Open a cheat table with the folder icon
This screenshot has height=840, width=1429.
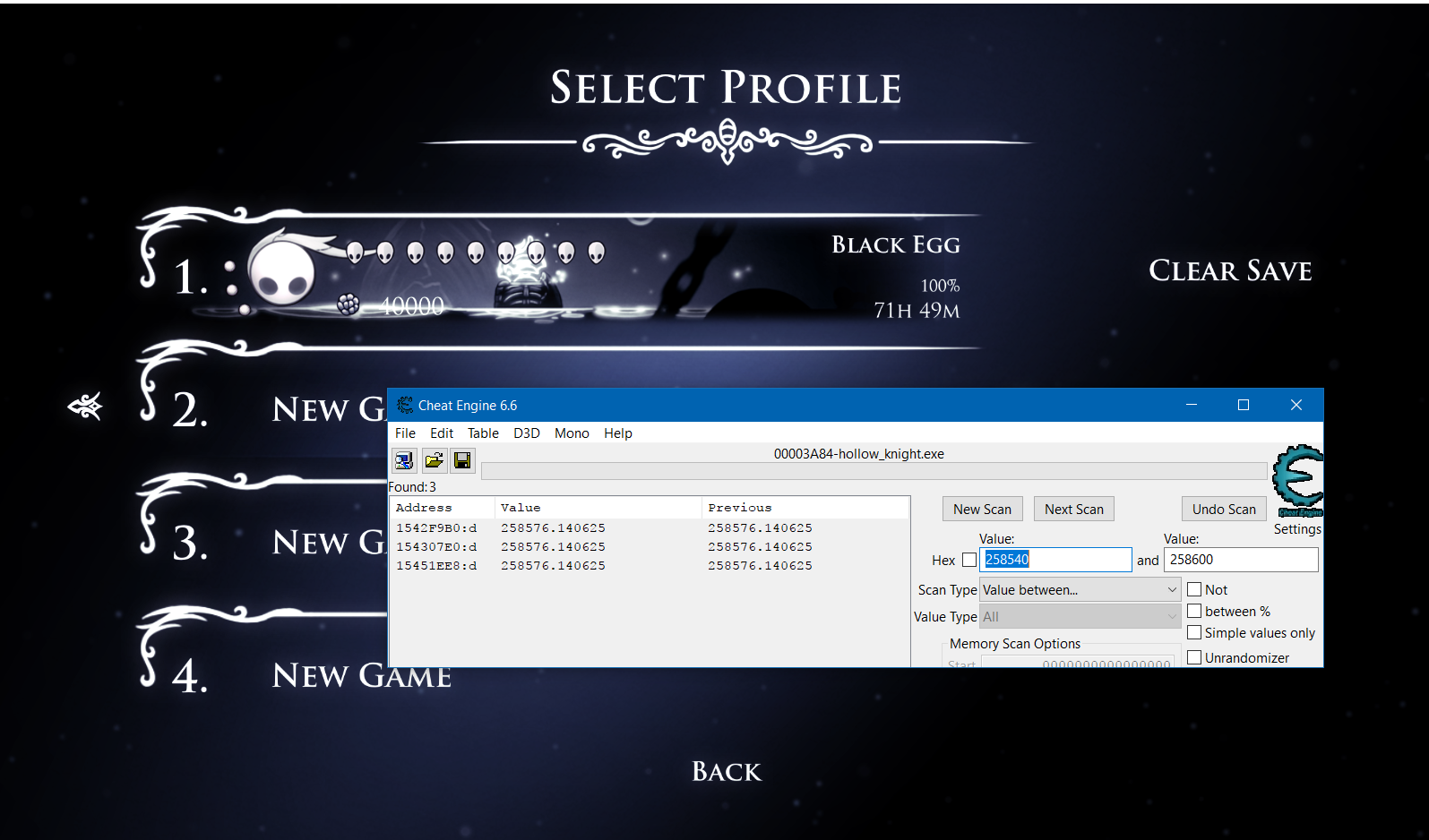tap(434, 460)
